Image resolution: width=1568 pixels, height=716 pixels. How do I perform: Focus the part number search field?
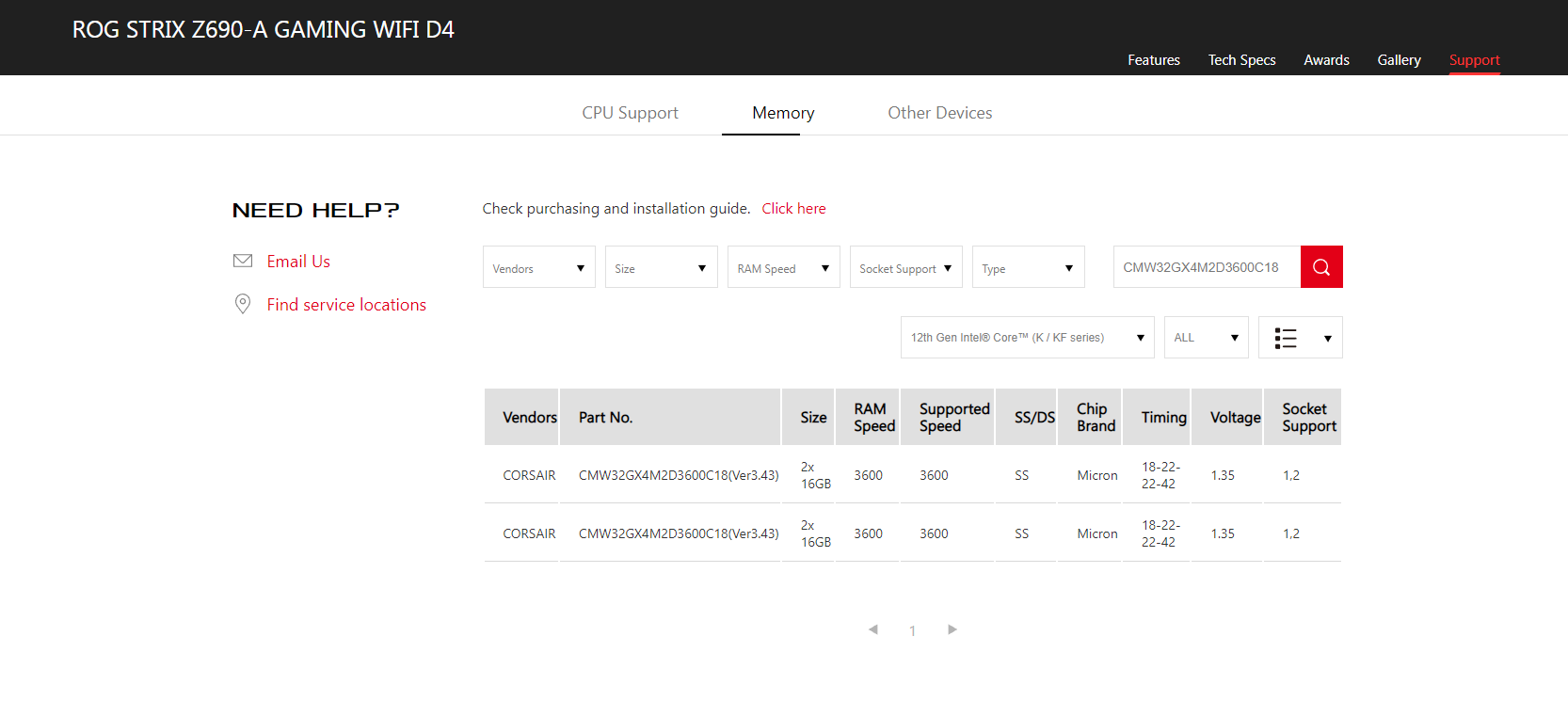tap(1206, 267)
